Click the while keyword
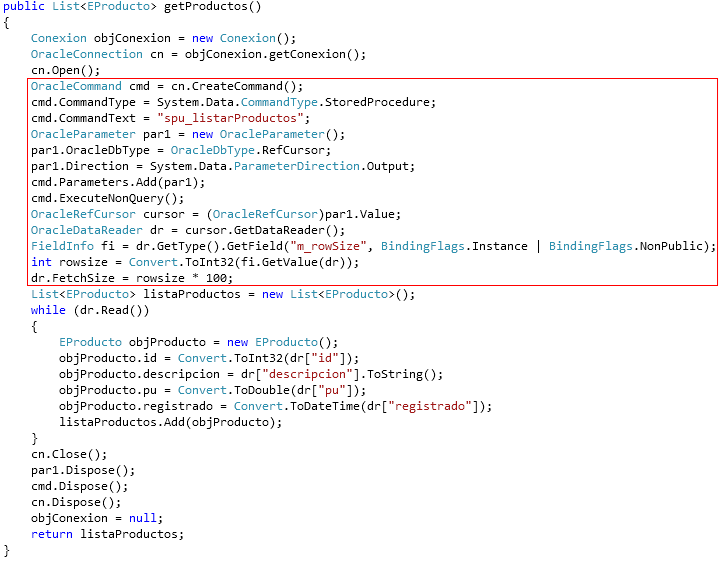 (48, 310)
